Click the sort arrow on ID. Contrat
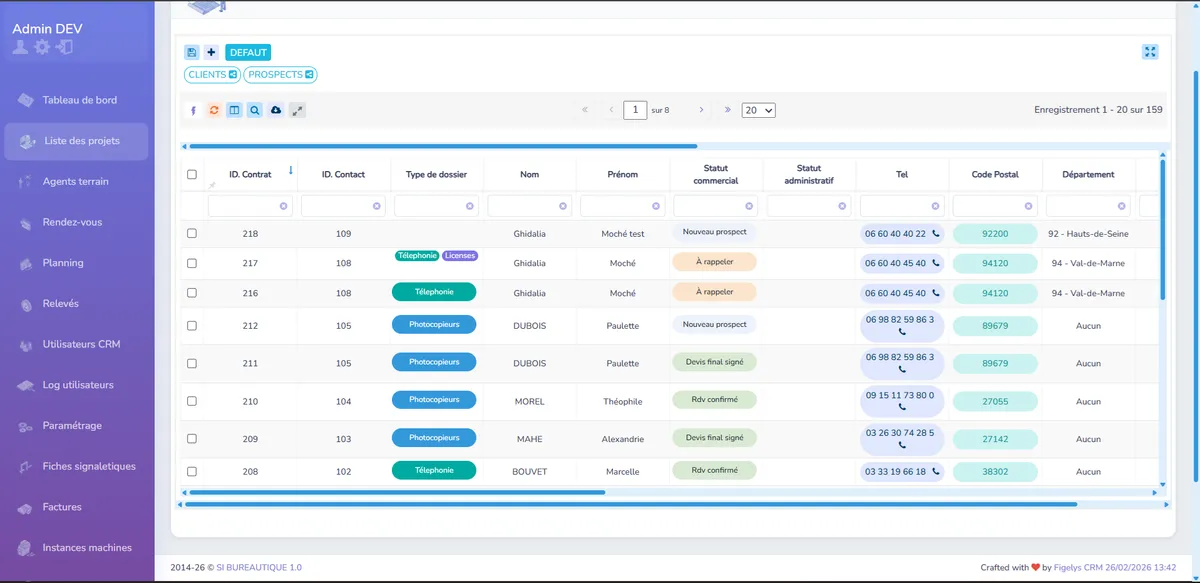The height and width of the screenshot is (583, 1200). [x=291, y=170]
